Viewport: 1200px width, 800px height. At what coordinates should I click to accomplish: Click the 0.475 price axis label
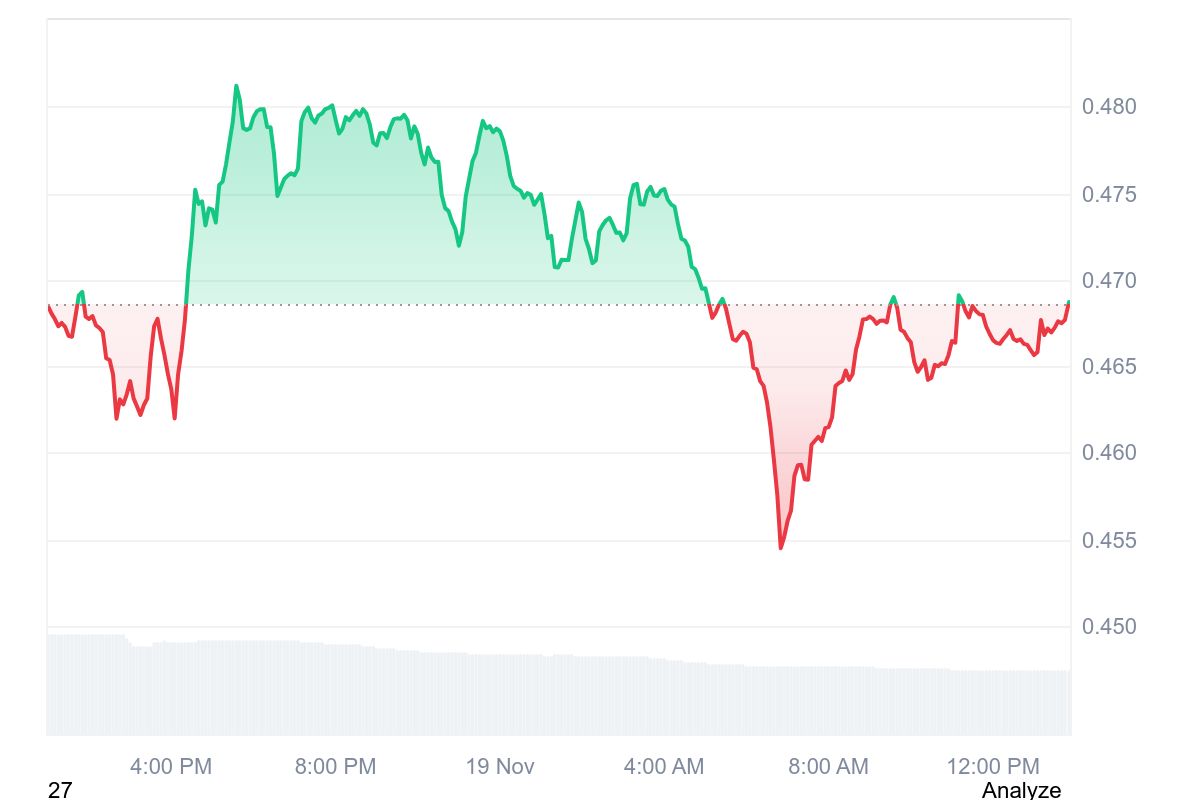[1108, 194]
